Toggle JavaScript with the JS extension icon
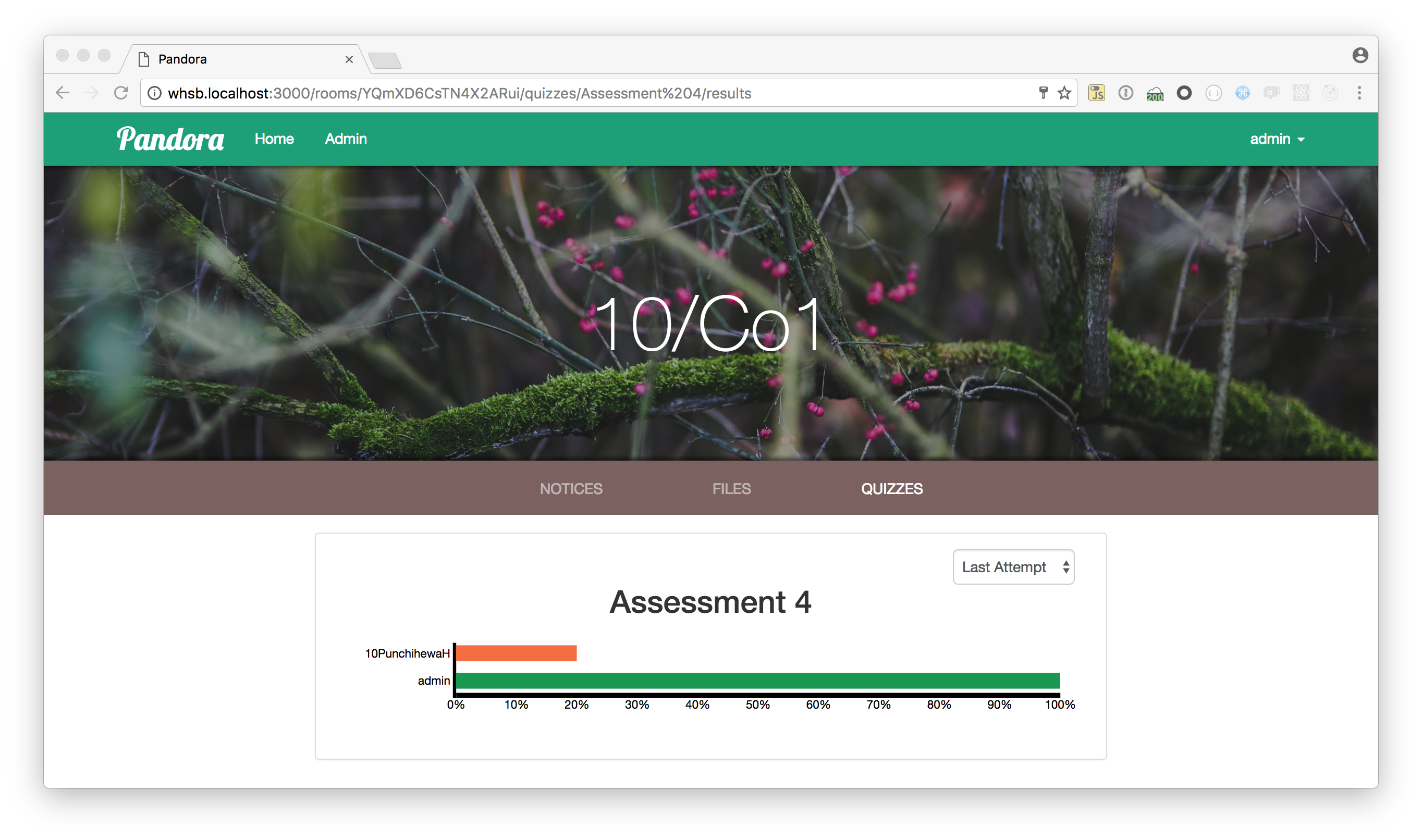Viewport: 1422px width, 840px height. (1097, 93)
